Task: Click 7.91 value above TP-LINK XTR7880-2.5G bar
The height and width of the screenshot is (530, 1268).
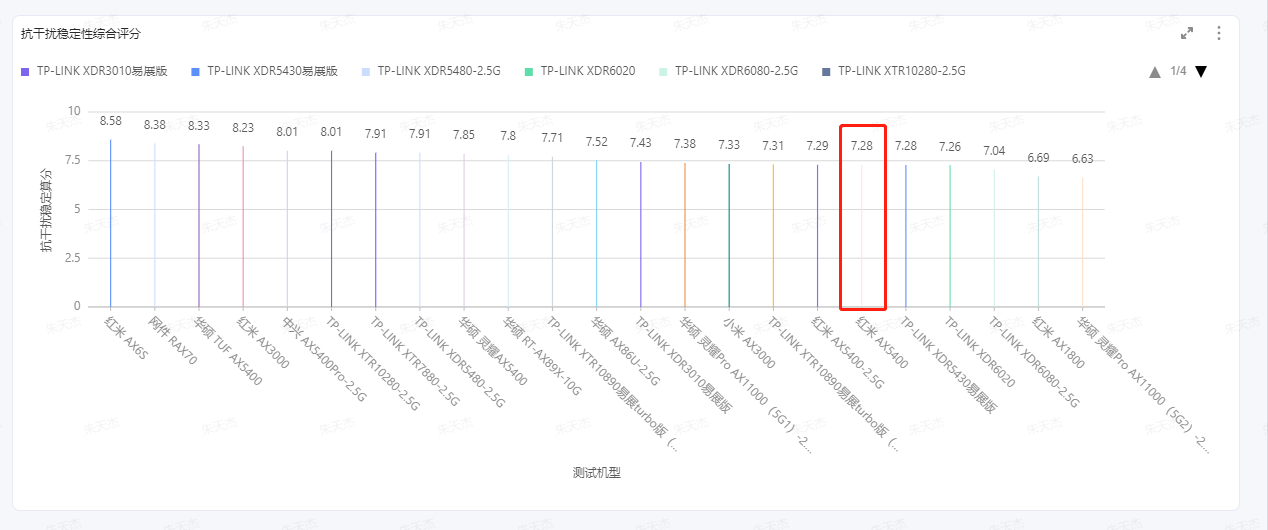Action: [375, 134]
